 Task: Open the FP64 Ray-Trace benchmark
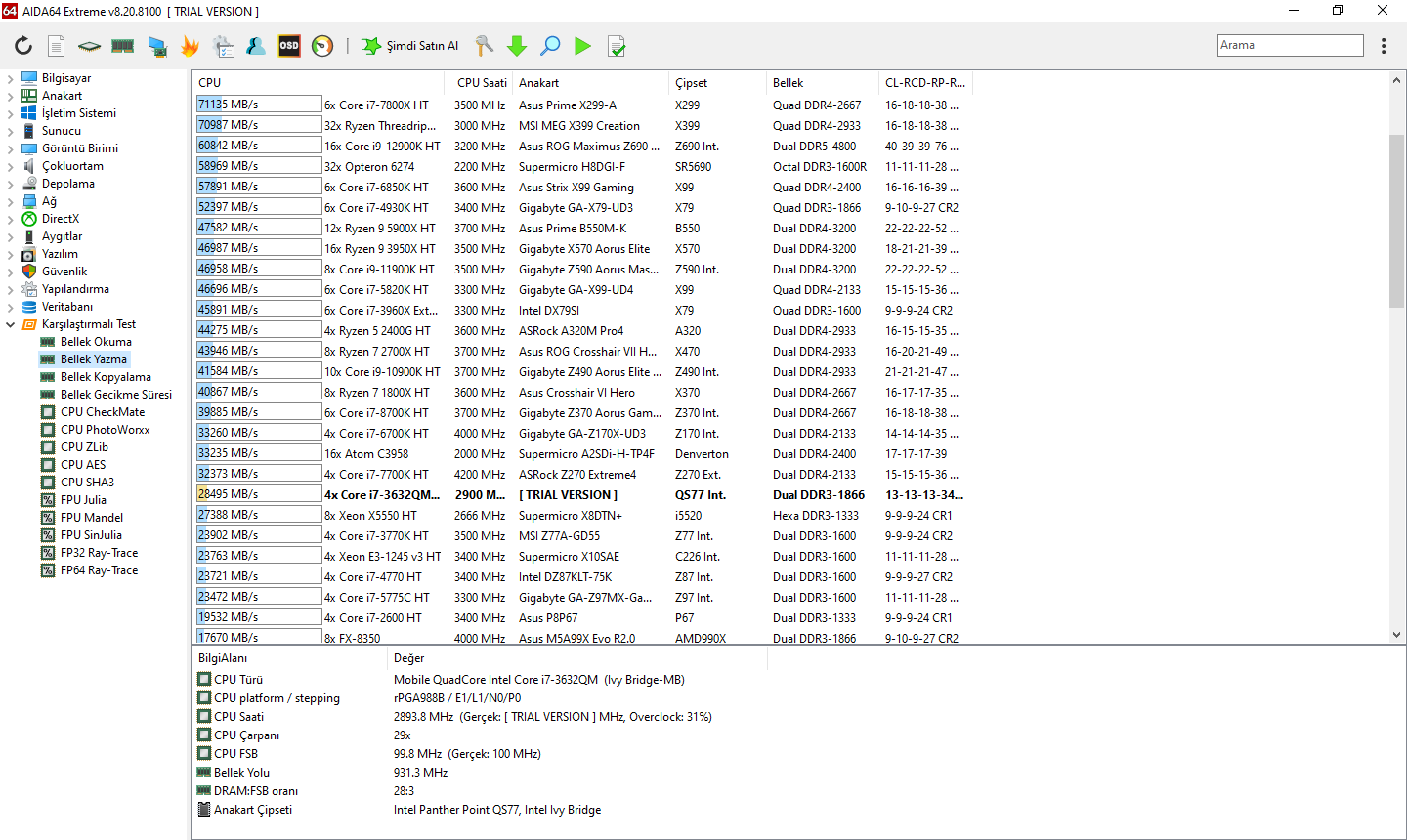[99, 570]
